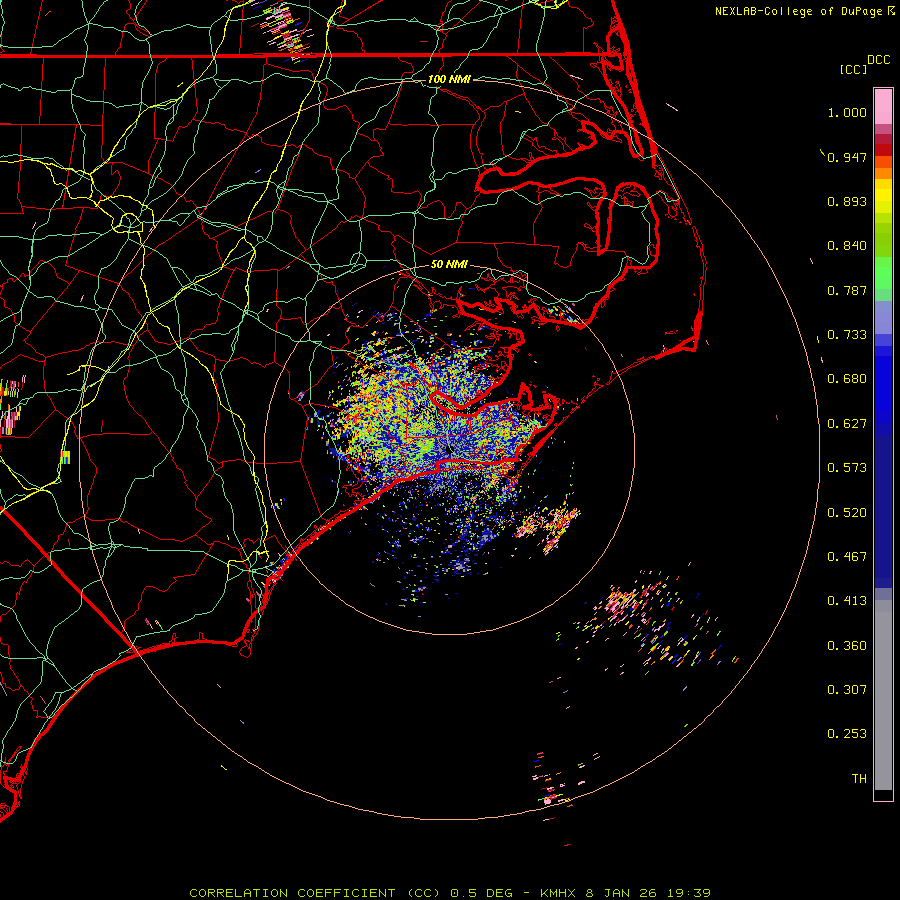The height and width of the screenshot is (900, 900).
Task: Click the 0.307 scale value
Action: click(x=847, y=690)
